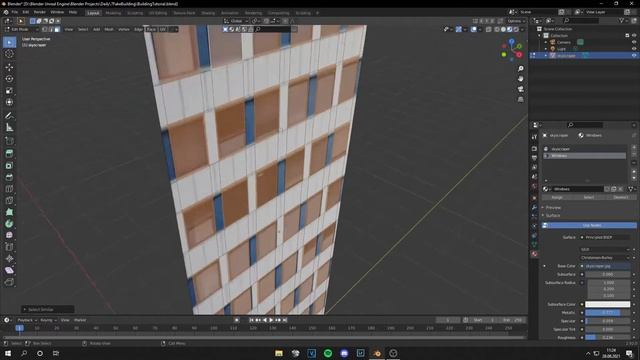
Task: Open the Playback dropdown in timeline
Action: tap(27, 320)
